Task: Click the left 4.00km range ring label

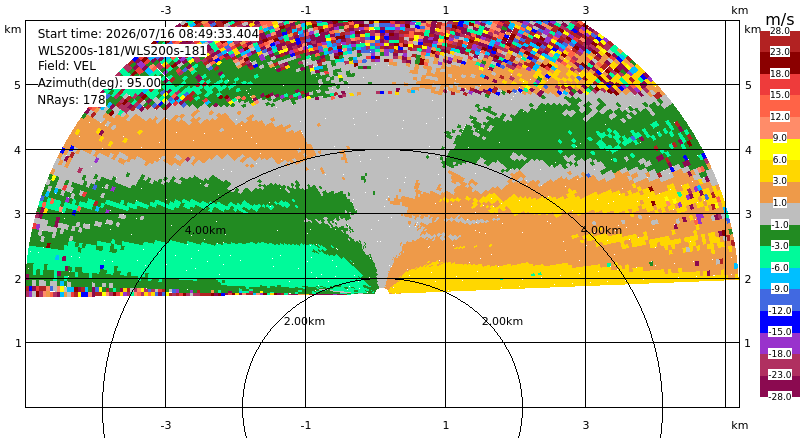Action: (x=205, y=230)
